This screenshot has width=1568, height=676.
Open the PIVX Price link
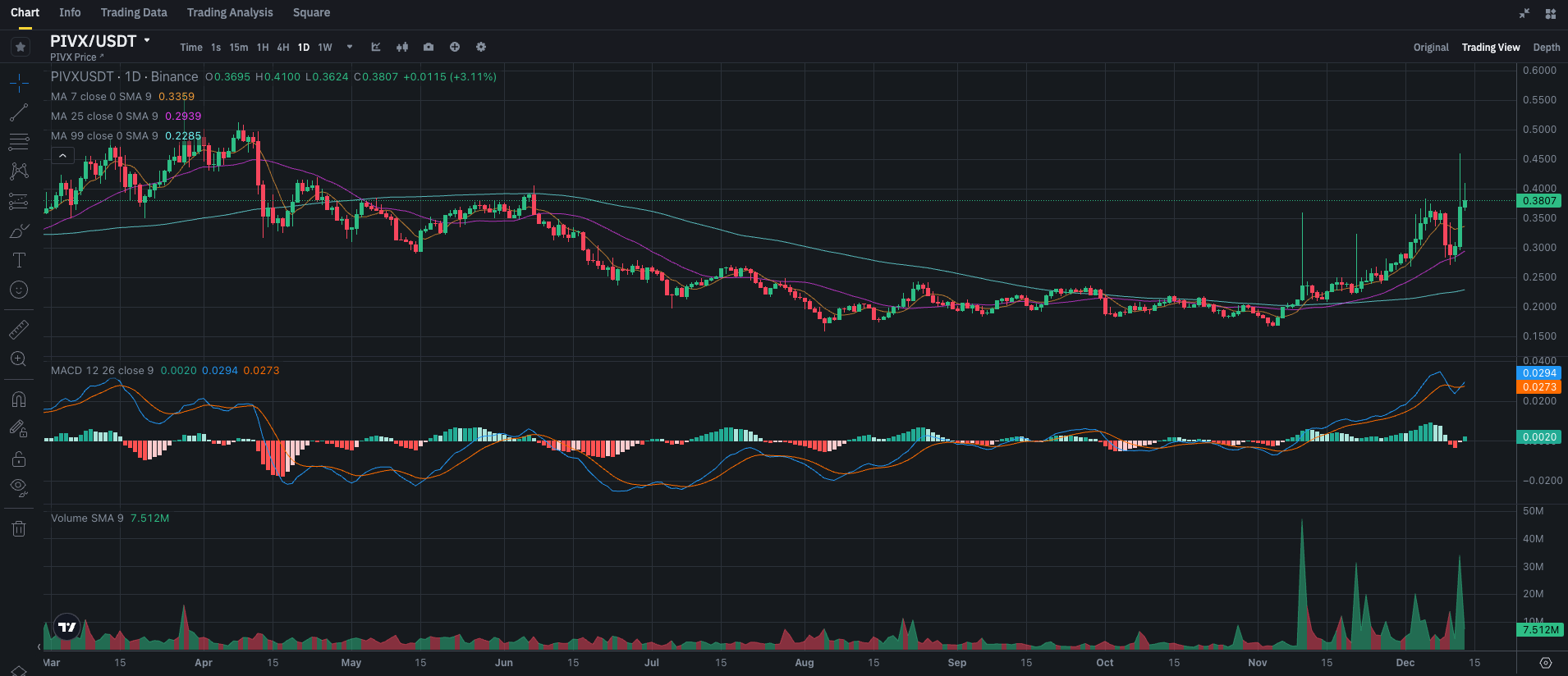click(x=76, y=57)
